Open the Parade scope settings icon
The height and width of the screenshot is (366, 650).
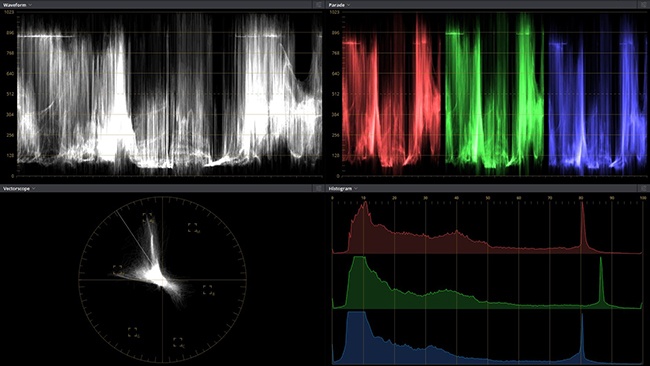pos(643,5)
